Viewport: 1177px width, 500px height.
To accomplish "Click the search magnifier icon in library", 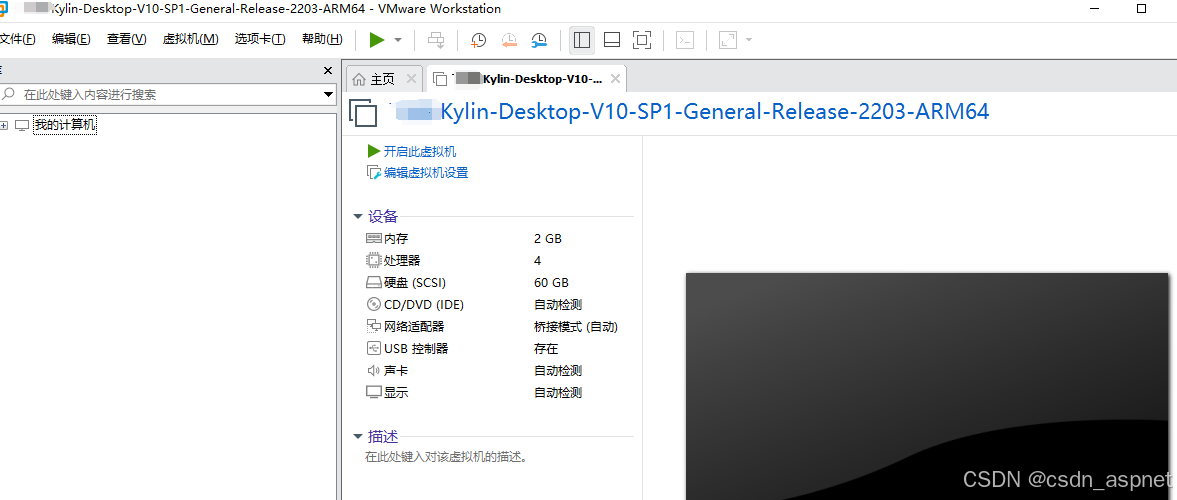I will (x=8, y=95).
